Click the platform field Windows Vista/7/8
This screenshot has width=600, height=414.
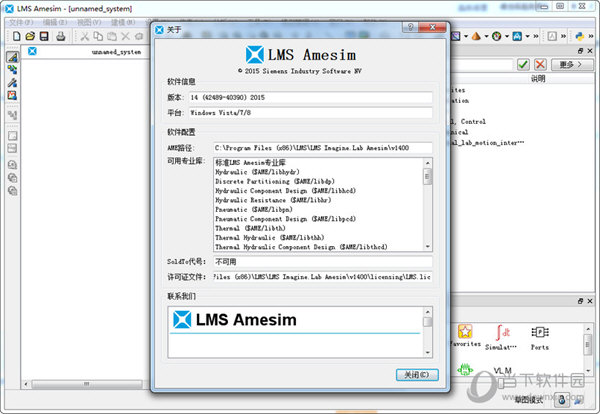tap(310, 112)
